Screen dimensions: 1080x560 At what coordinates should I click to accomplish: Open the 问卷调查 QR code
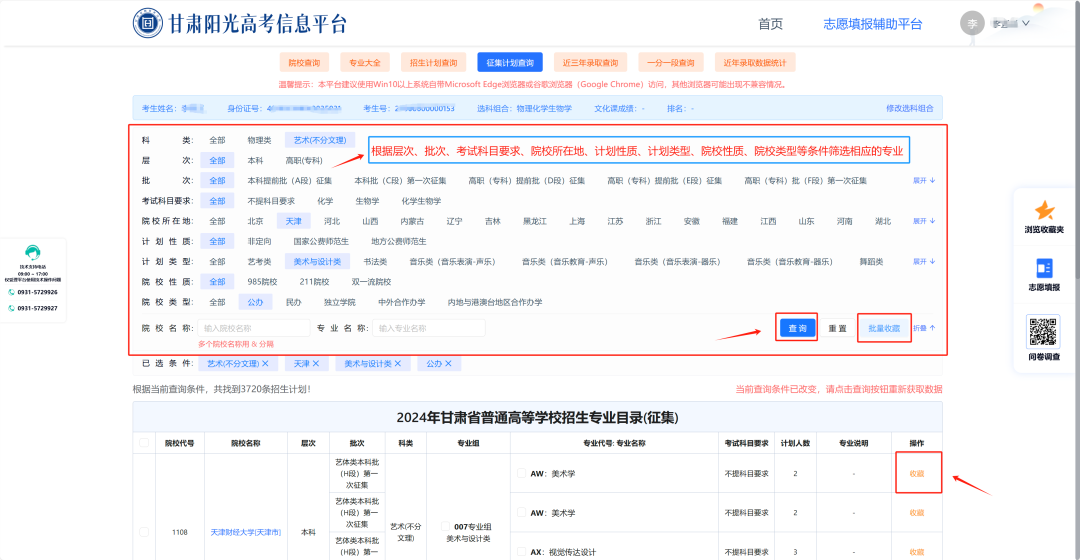click(1043, 332)
